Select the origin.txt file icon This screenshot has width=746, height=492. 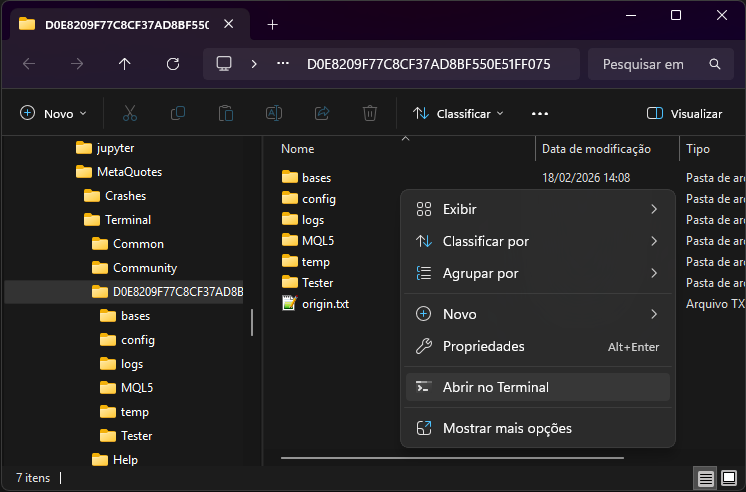tap(289, 304)
